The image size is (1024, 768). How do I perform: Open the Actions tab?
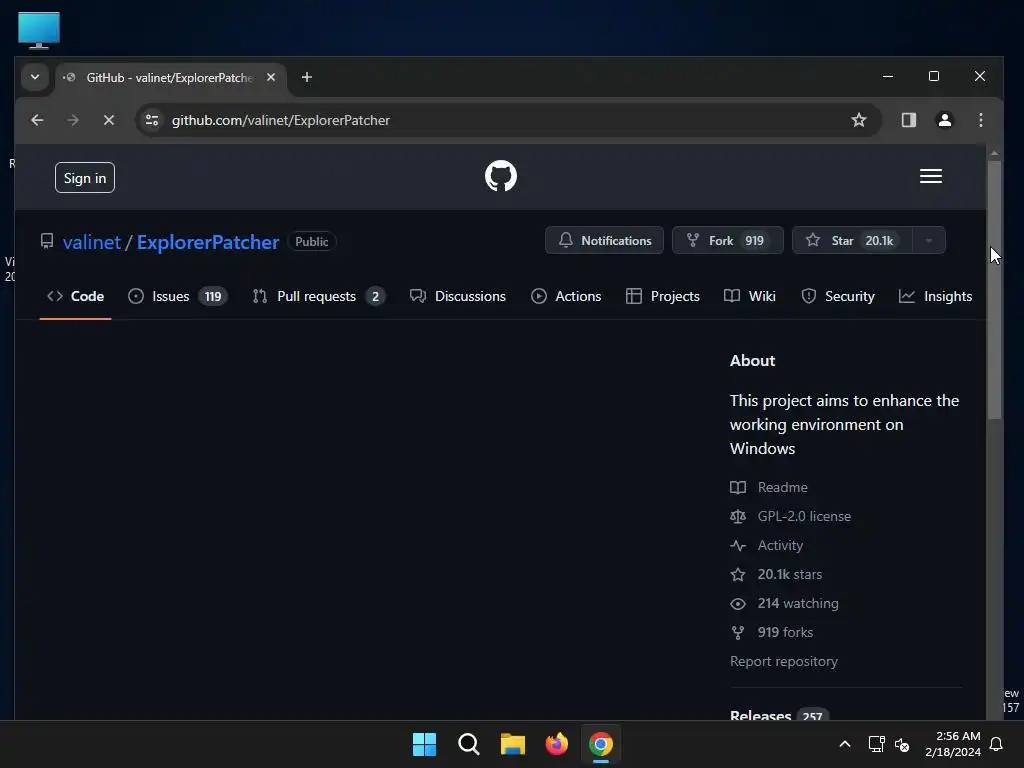(x=566, y=296)
